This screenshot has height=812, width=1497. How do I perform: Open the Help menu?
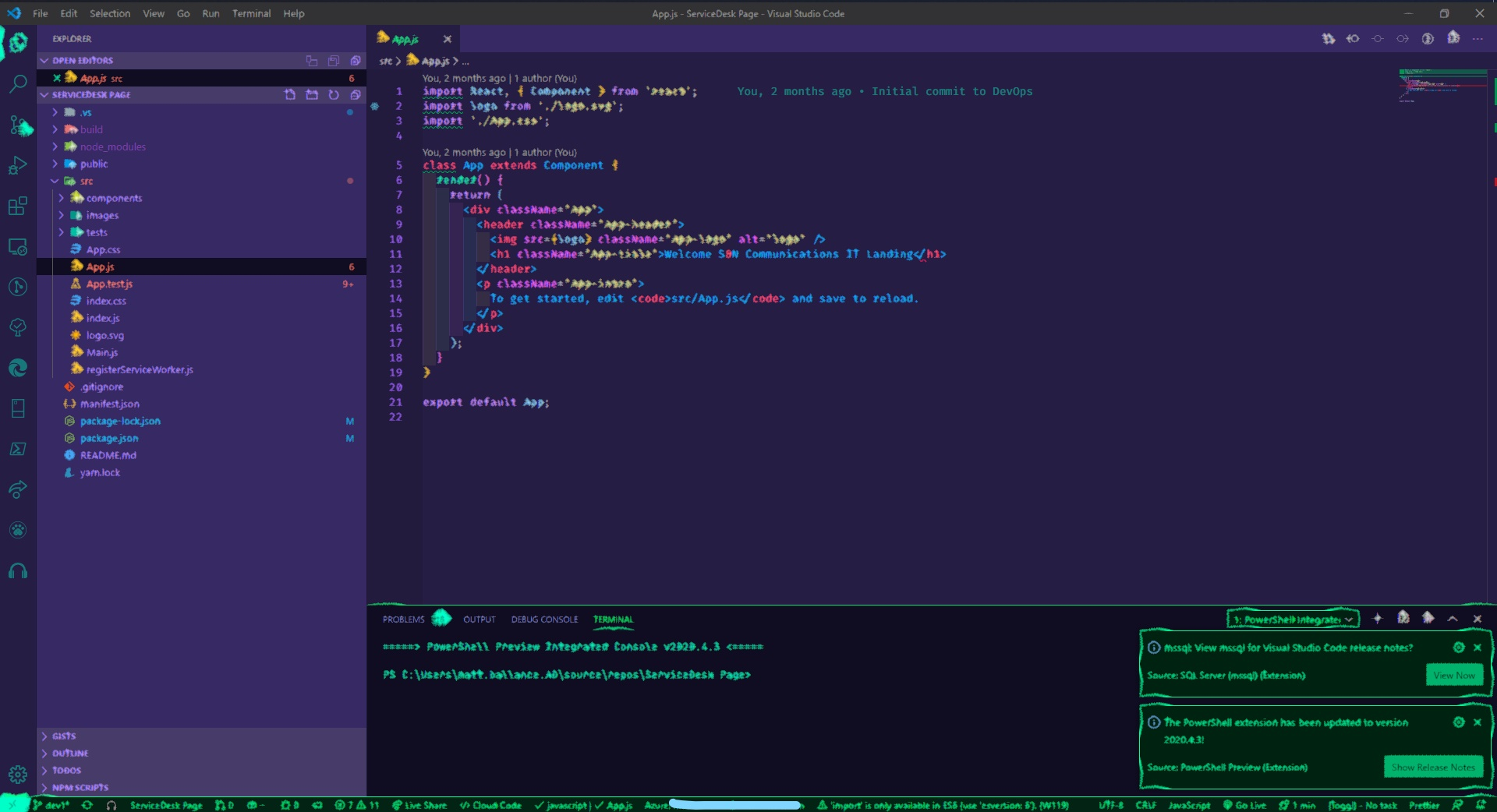click(x=293, y=13)
